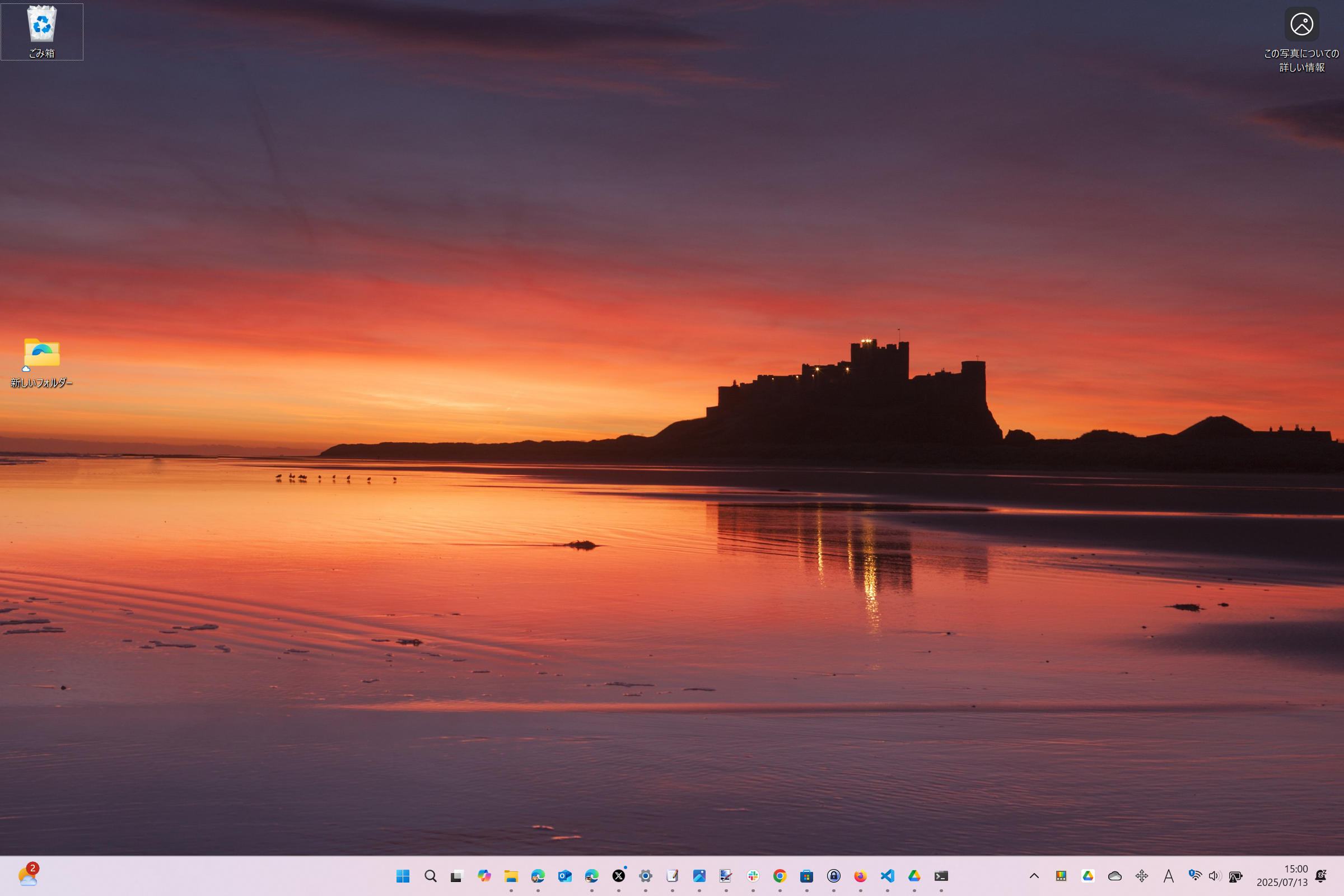1344x896 pixels.
Task: Expand the hidden system tray icons
Action: click(1034, 875)
